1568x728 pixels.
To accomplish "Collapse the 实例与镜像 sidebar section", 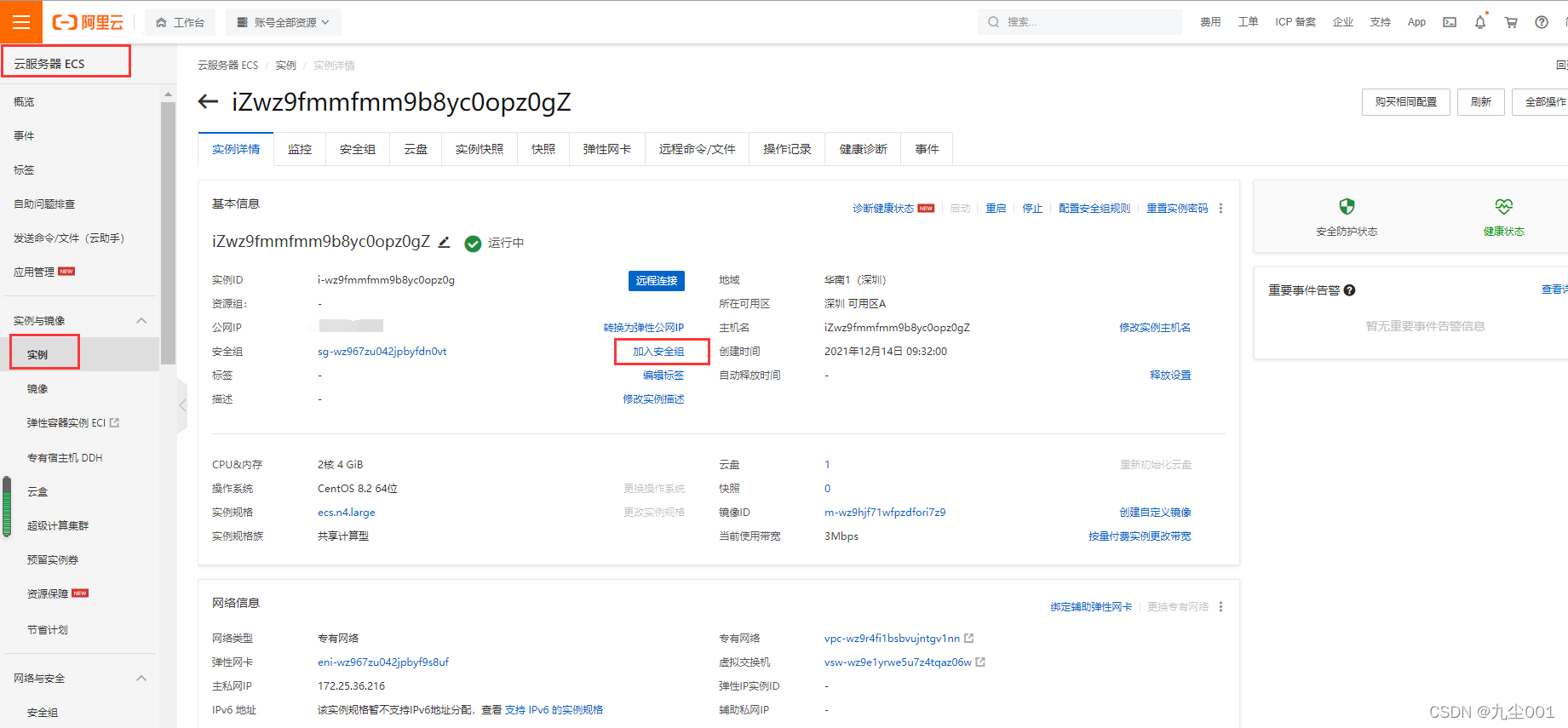I will pyautogui.click(x=141, y=321).
